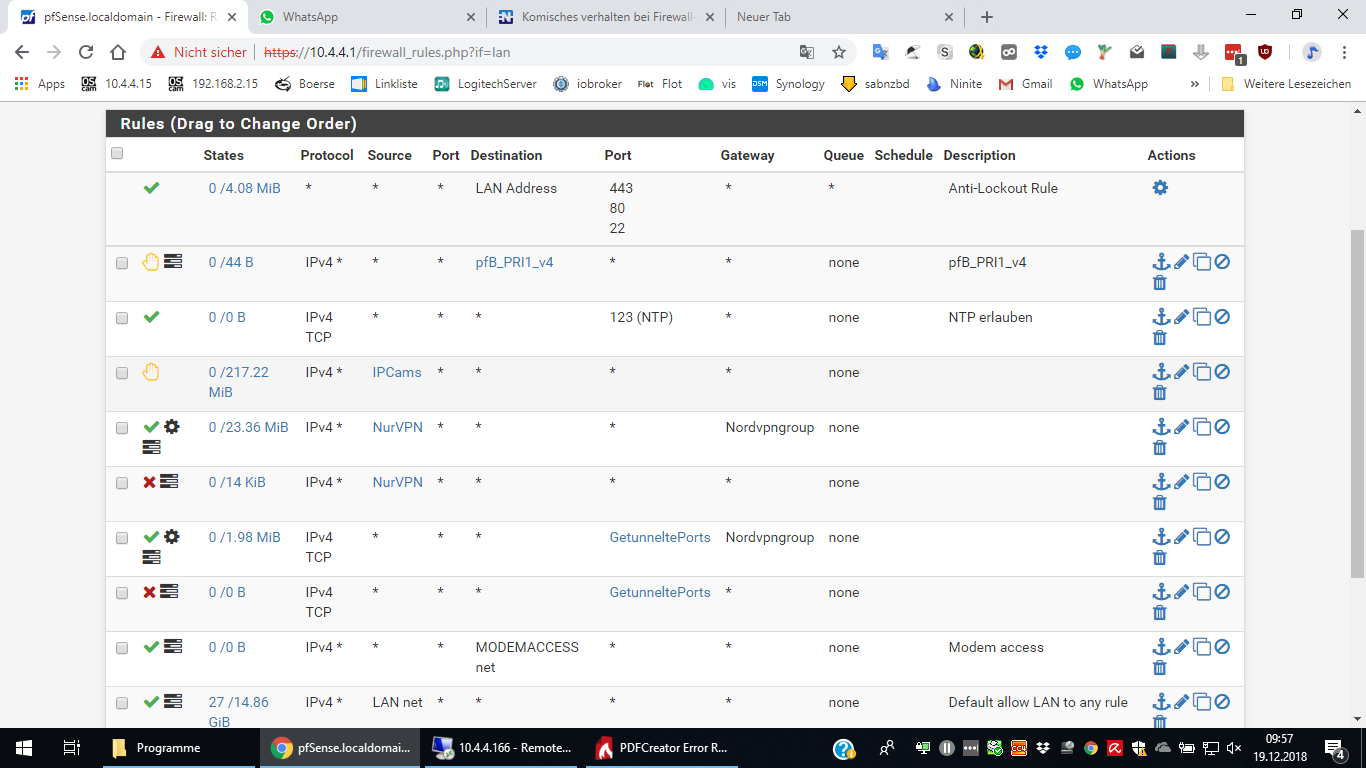Select the NTP erlauben rule checkbox

coord(122,318)
